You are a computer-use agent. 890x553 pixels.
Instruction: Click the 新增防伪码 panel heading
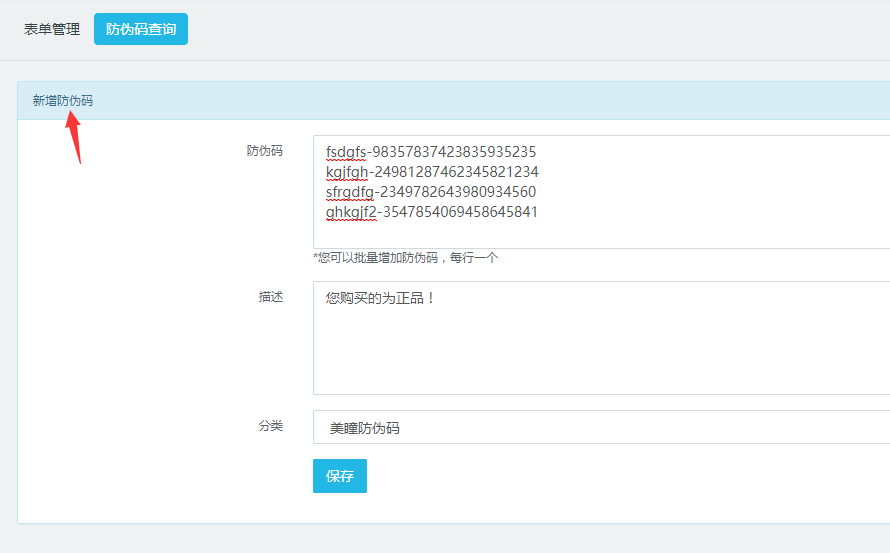63,101
